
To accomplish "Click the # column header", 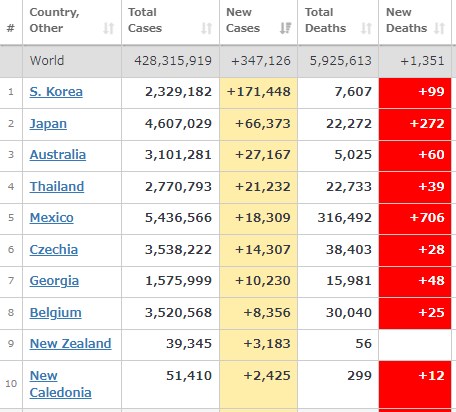I will [x=11, y=28].
